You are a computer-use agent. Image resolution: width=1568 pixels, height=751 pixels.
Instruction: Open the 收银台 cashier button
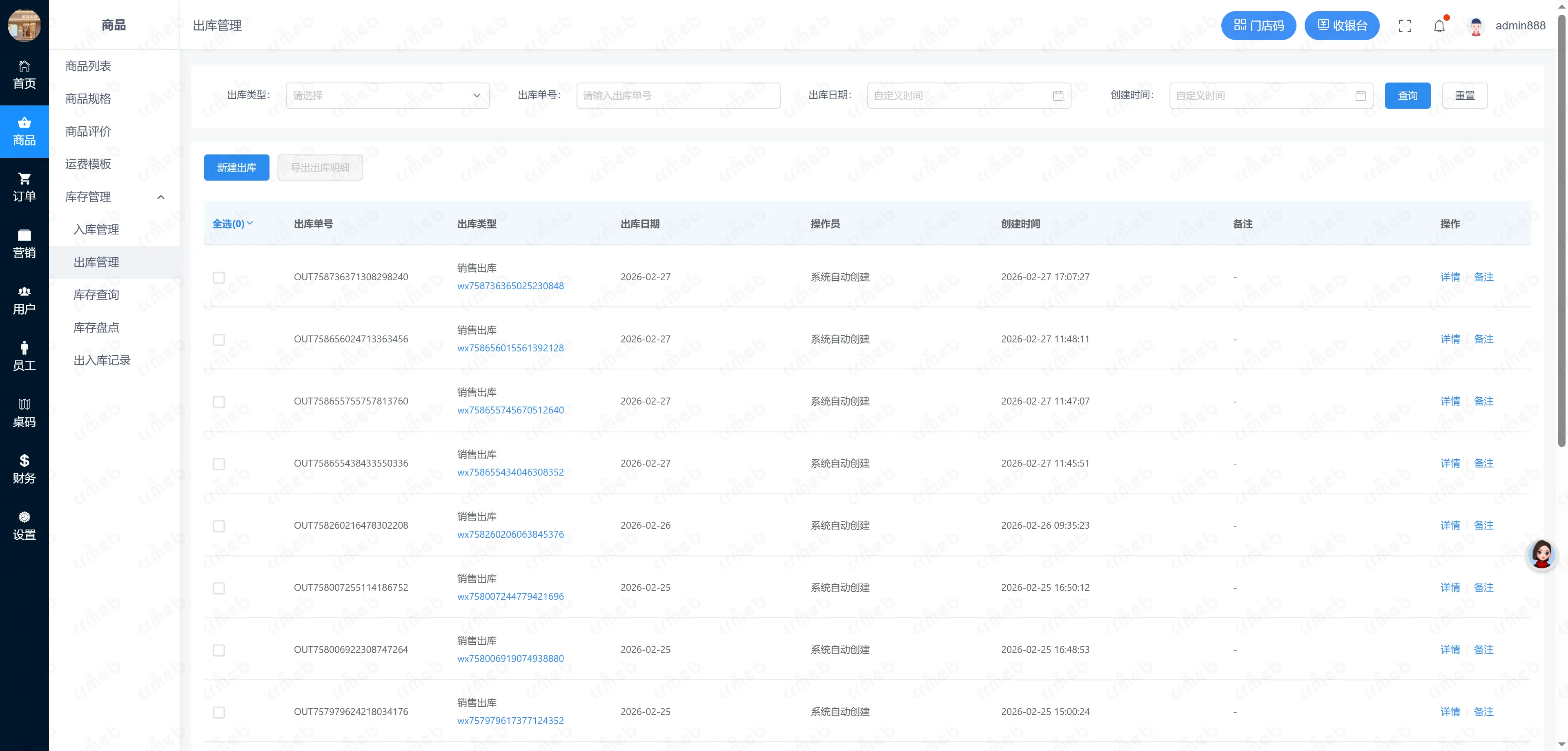tap(1341, 26)
